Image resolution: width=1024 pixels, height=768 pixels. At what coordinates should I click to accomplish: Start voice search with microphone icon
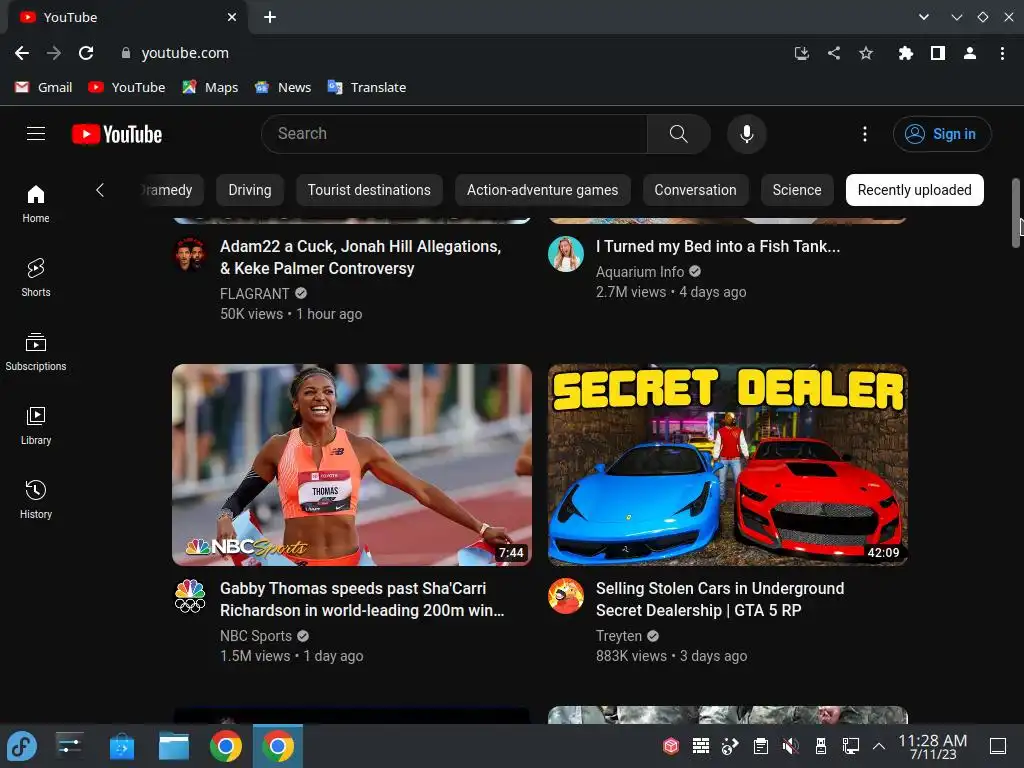pyautogui.click(x=746, y=134)
